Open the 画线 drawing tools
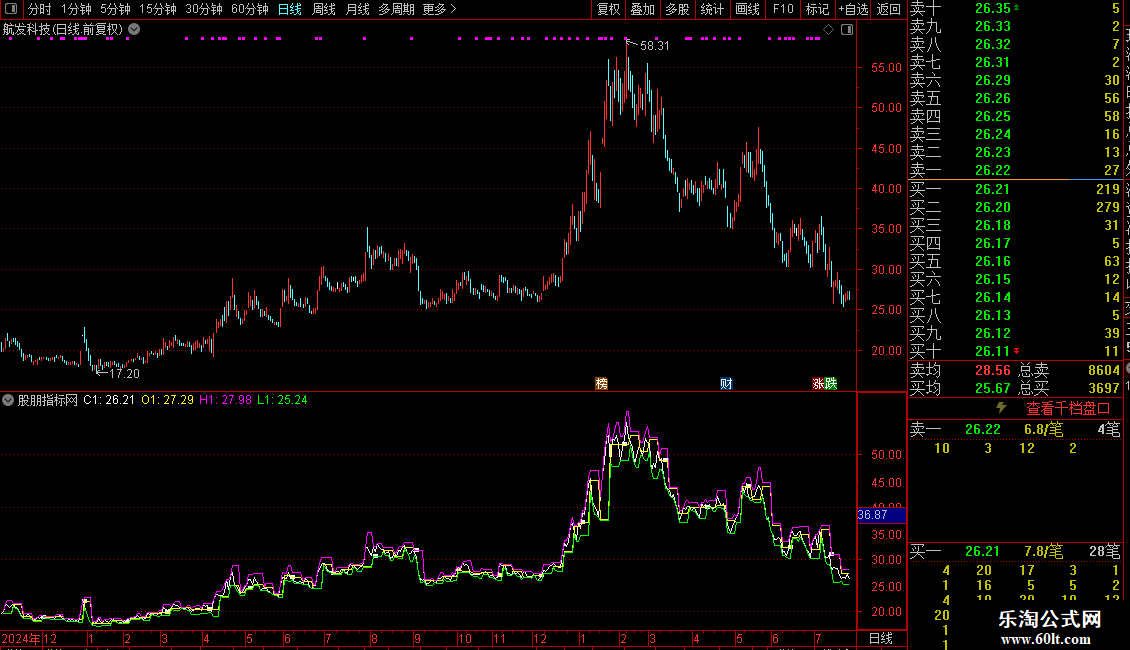Viewport: 1130px width, 650px height. [747, 9]
